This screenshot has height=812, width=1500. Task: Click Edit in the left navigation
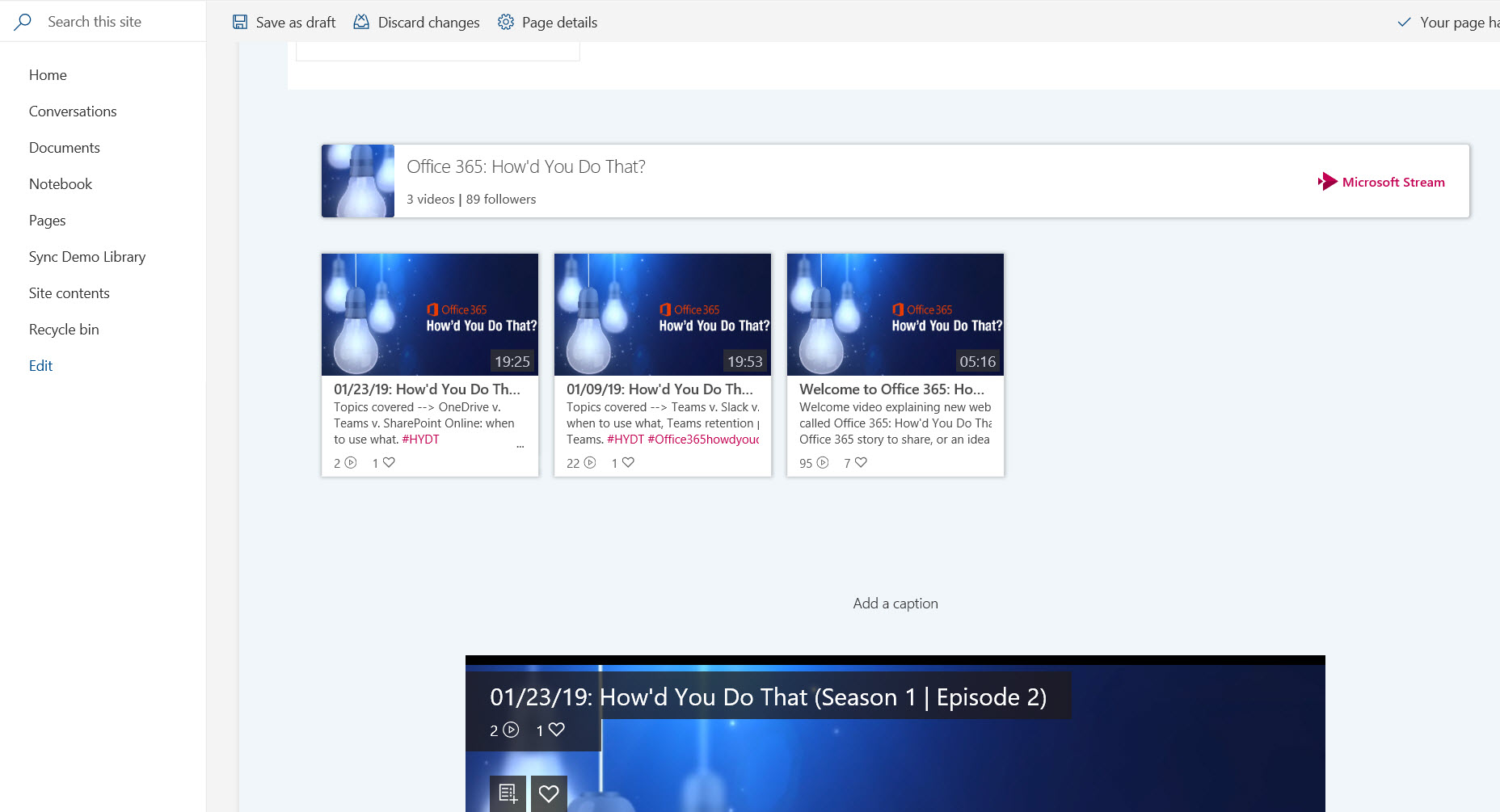coord(40,365)
